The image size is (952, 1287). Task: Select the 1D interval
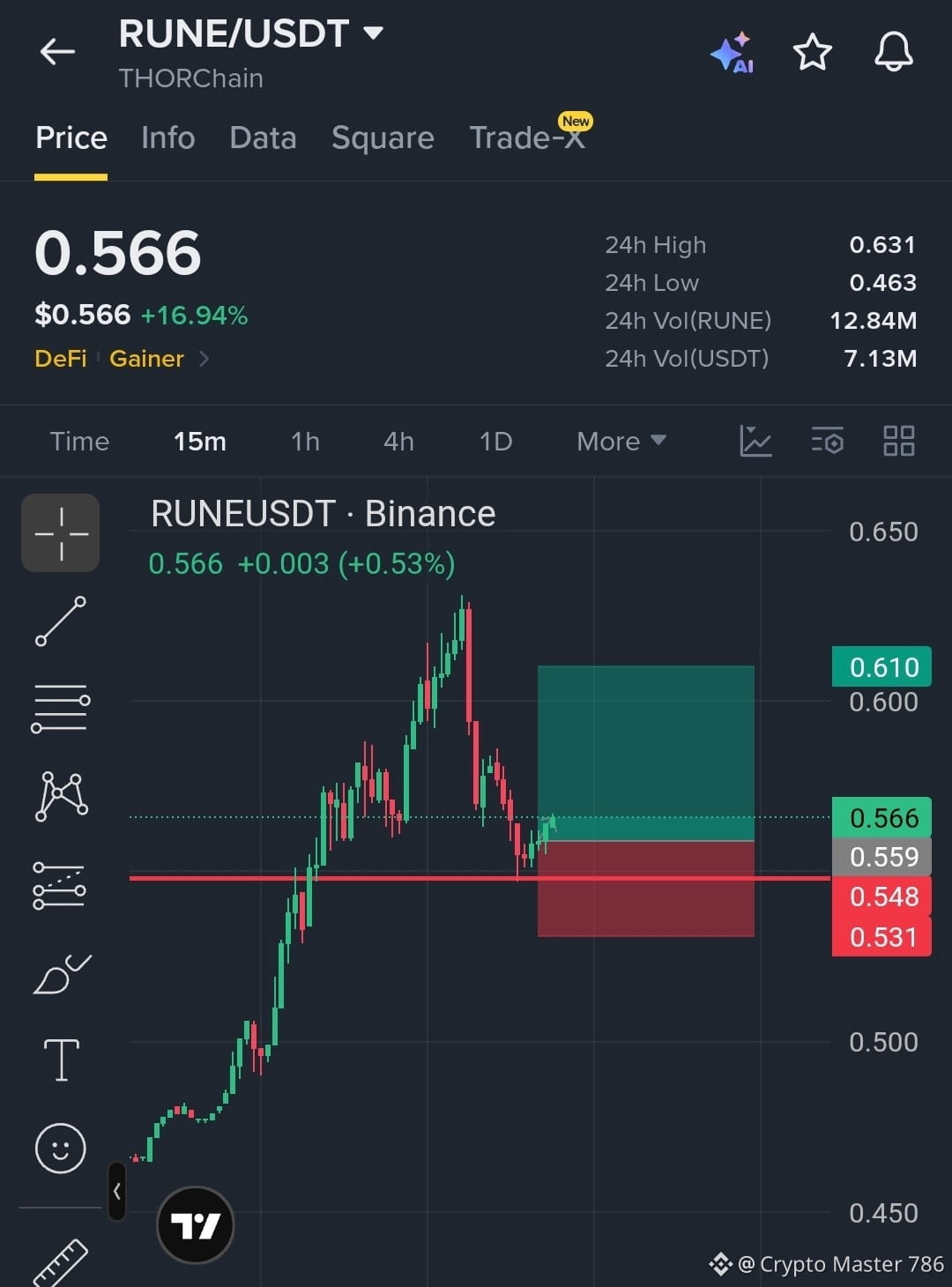495,441
